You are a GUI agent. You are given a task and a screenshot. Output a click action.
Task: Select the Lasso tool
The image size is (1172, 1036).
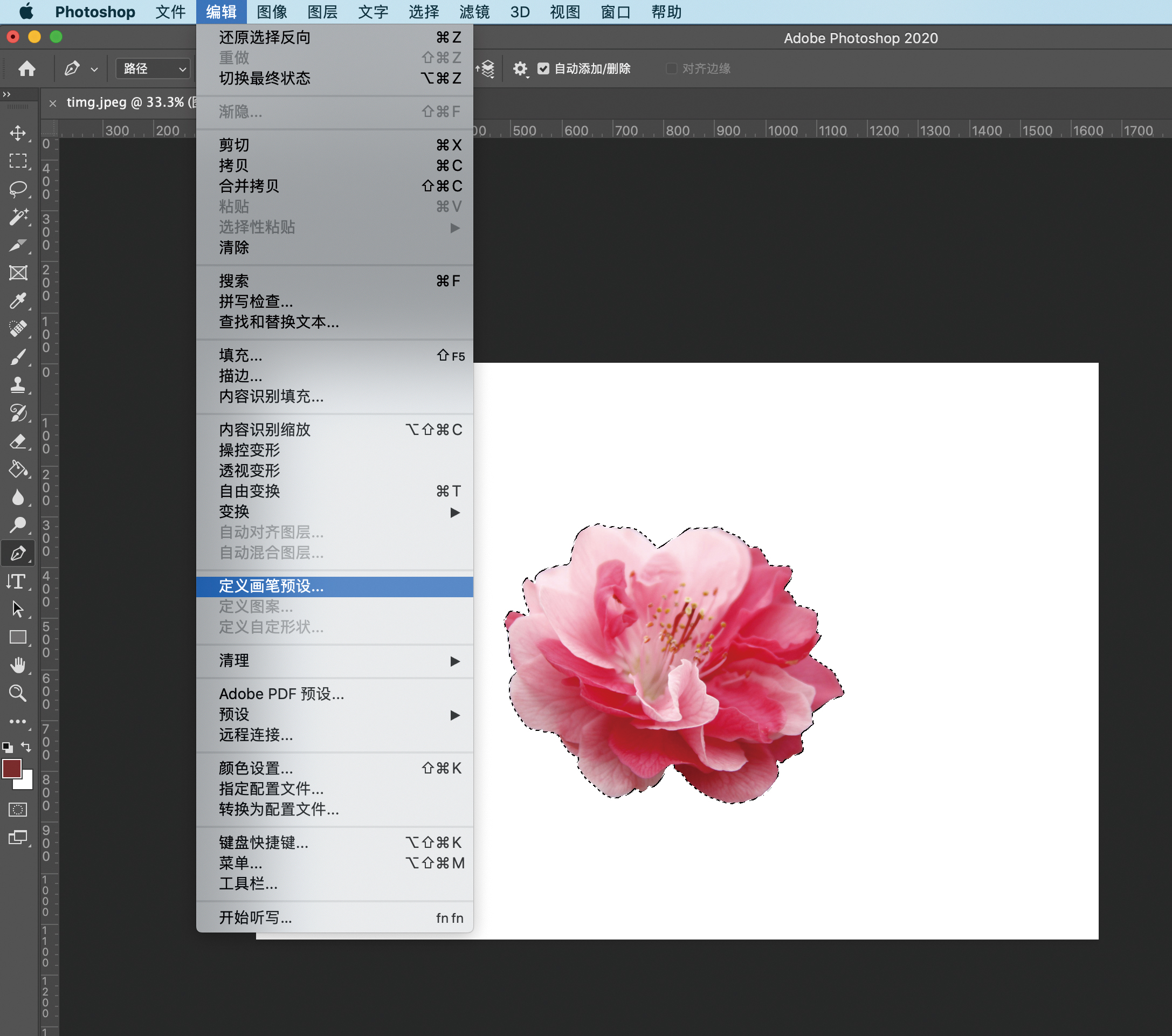pos(18,189)
